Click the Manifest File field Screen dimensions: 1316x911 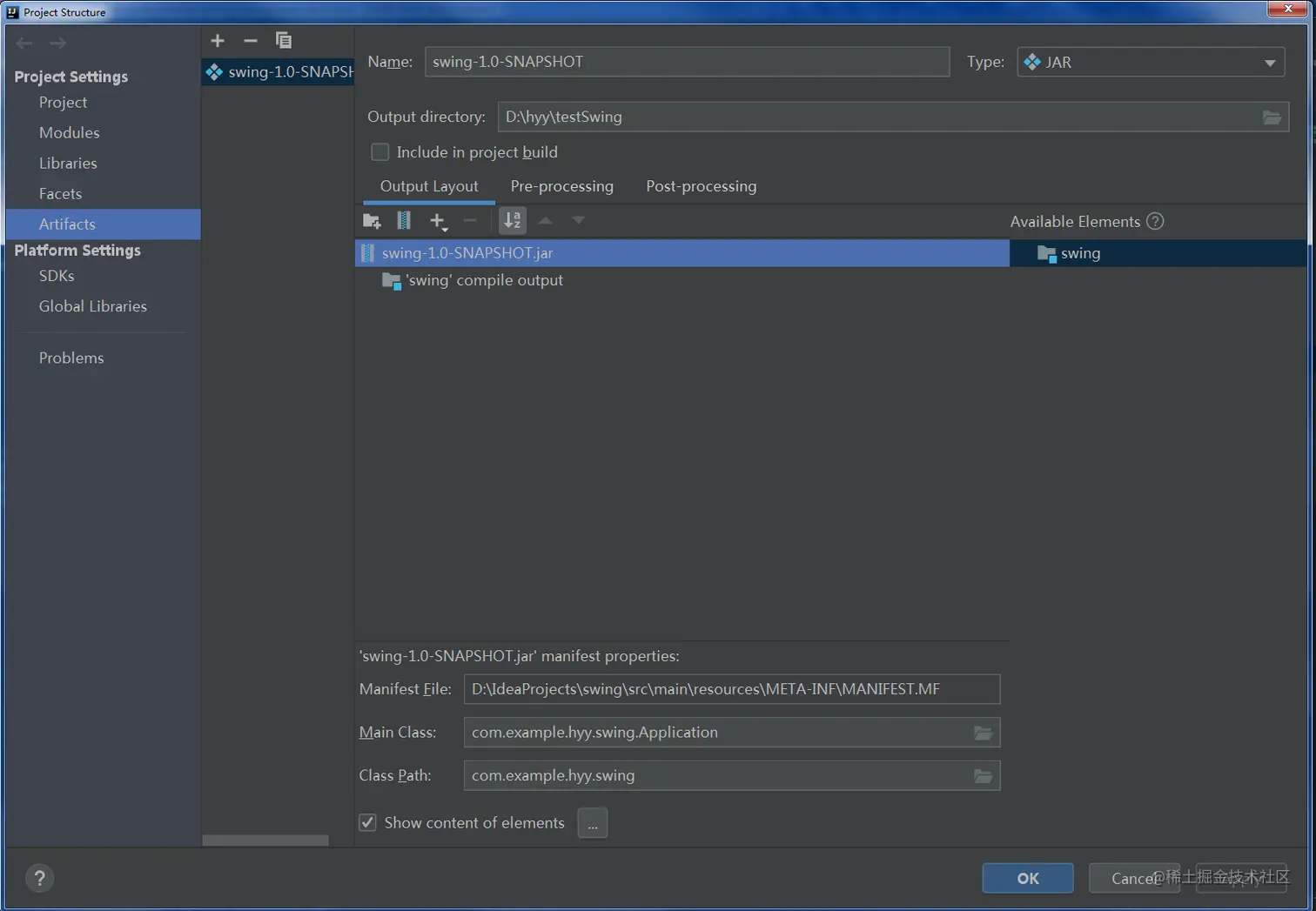732,689
